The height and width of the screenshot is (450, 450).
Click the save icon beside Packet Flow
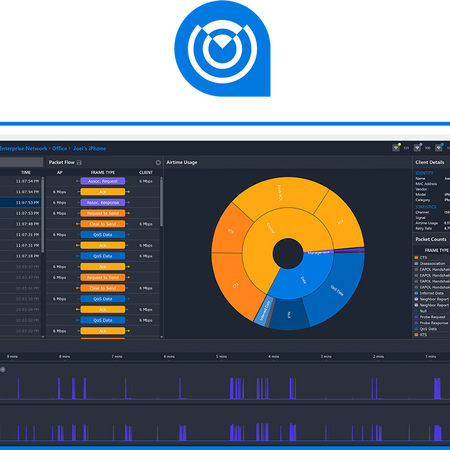point(79,162)
